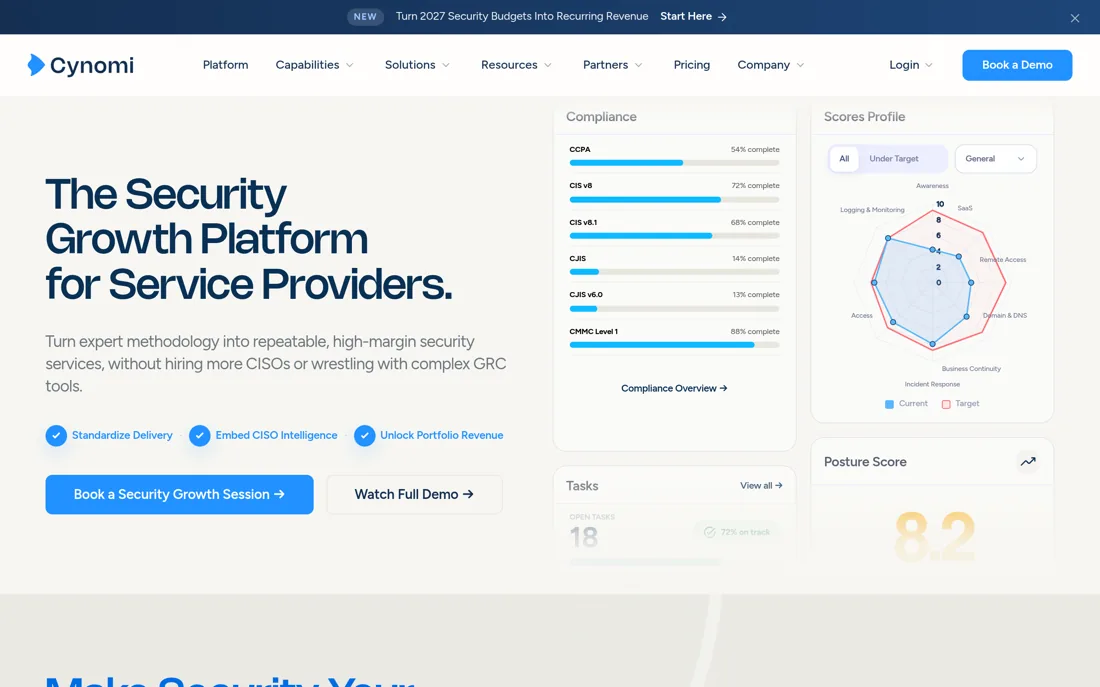Screen dimensions: 1100x687
Task: Expand the Company menu
Action: [770, 65]
